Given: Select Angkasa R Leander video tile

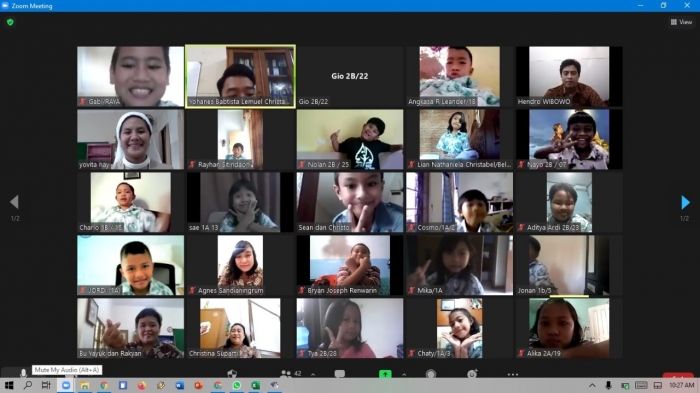Looking at the screenshot, I should (459, 76).
